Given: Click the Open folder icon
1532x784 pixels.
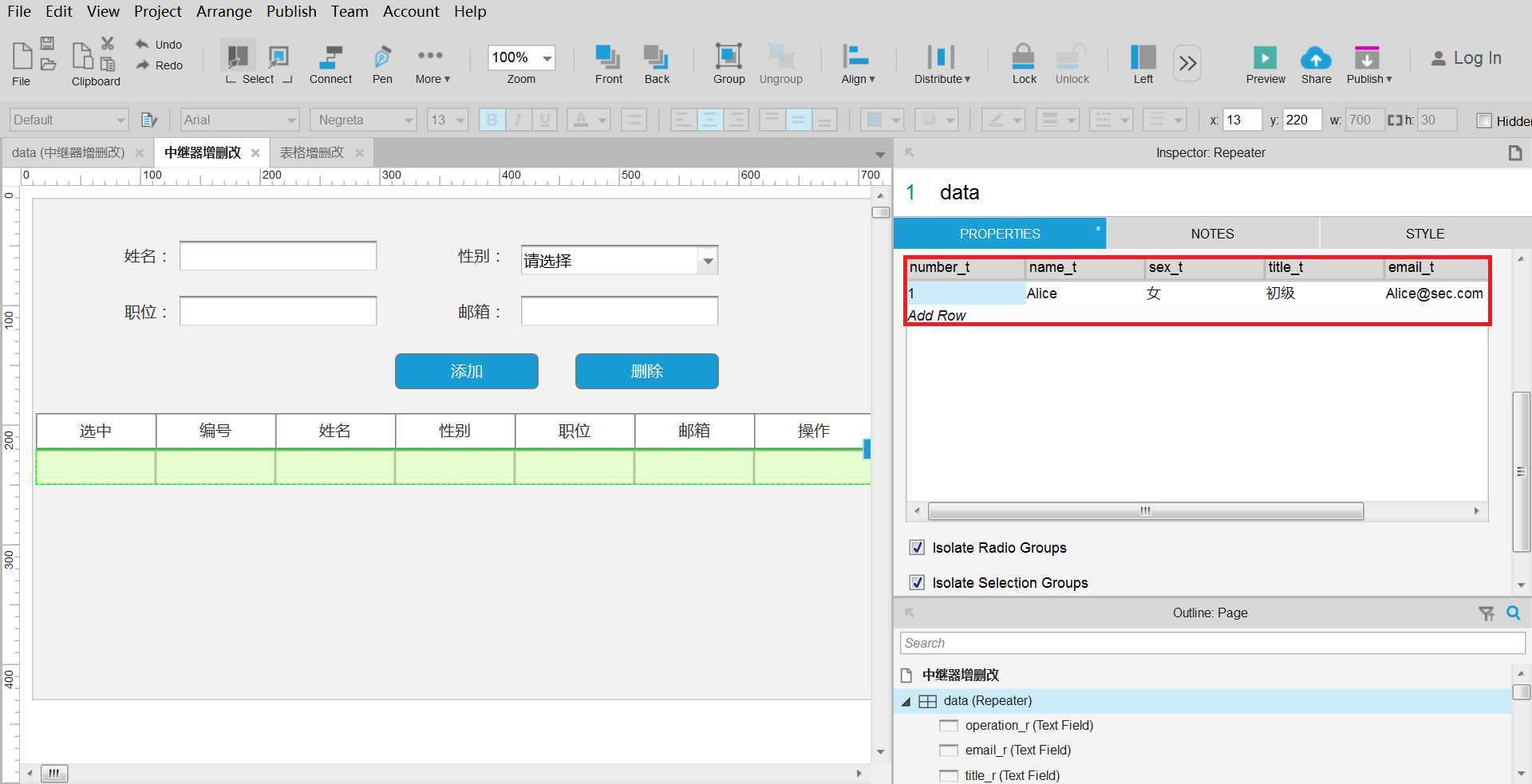Looking at the screenshot, I should [x=48, y=64].
